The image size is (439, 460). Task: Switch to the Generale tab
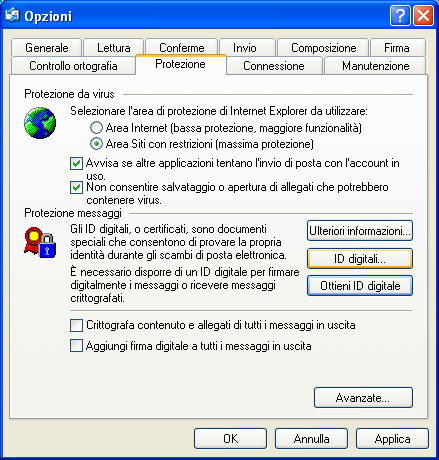(46, 48)
